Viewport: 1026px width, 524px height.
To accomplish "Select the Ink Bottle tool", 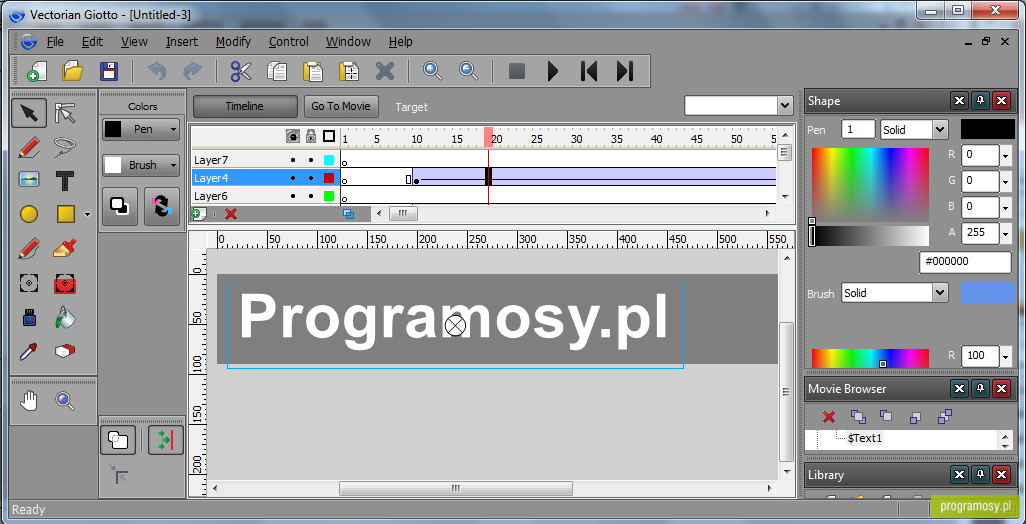I will tap(29, 317).
